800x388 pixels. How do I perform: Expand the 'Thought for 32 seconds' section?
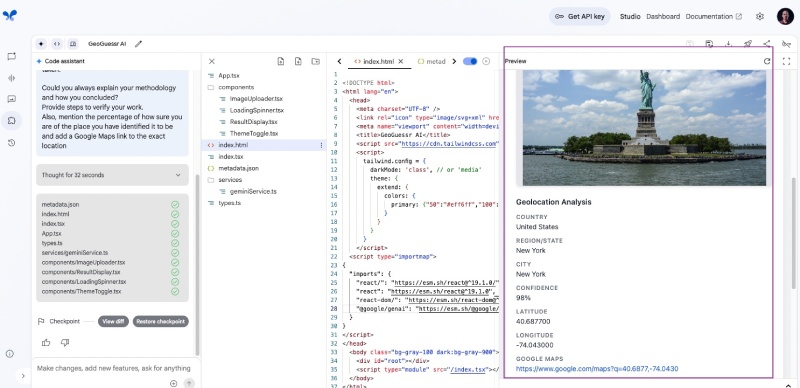click(x=112, y=175)
